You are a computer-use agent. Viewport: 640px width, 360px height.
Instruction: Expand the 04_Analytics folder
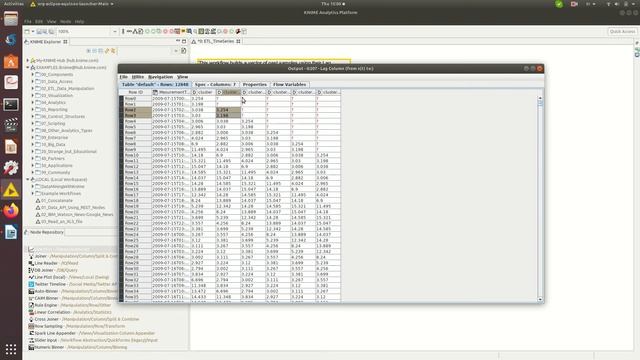coord(33,102)
